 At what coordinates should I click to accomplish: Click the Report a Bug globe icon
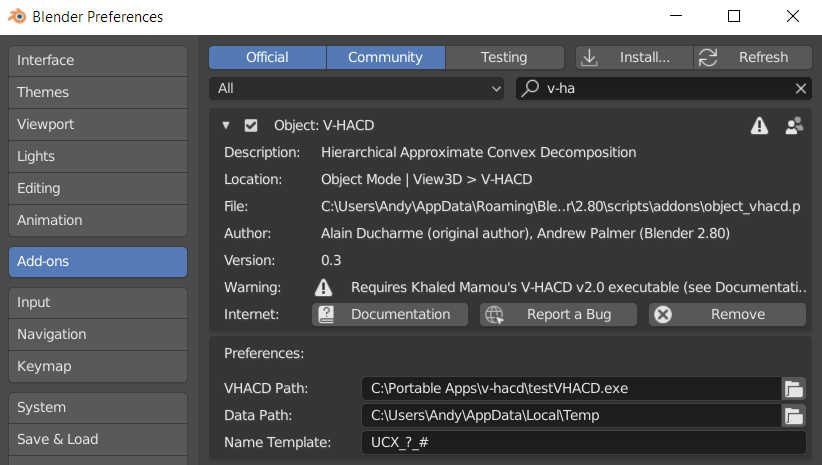pyautogui.click(x=494, y=314)
